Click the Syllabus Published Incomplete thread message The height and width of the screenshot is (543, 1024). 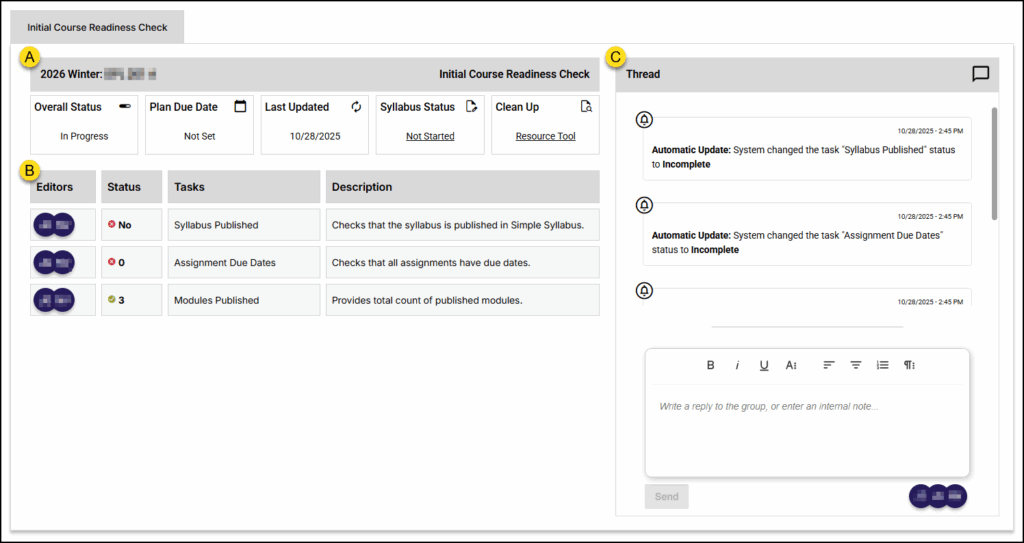(x=807, y=148)
